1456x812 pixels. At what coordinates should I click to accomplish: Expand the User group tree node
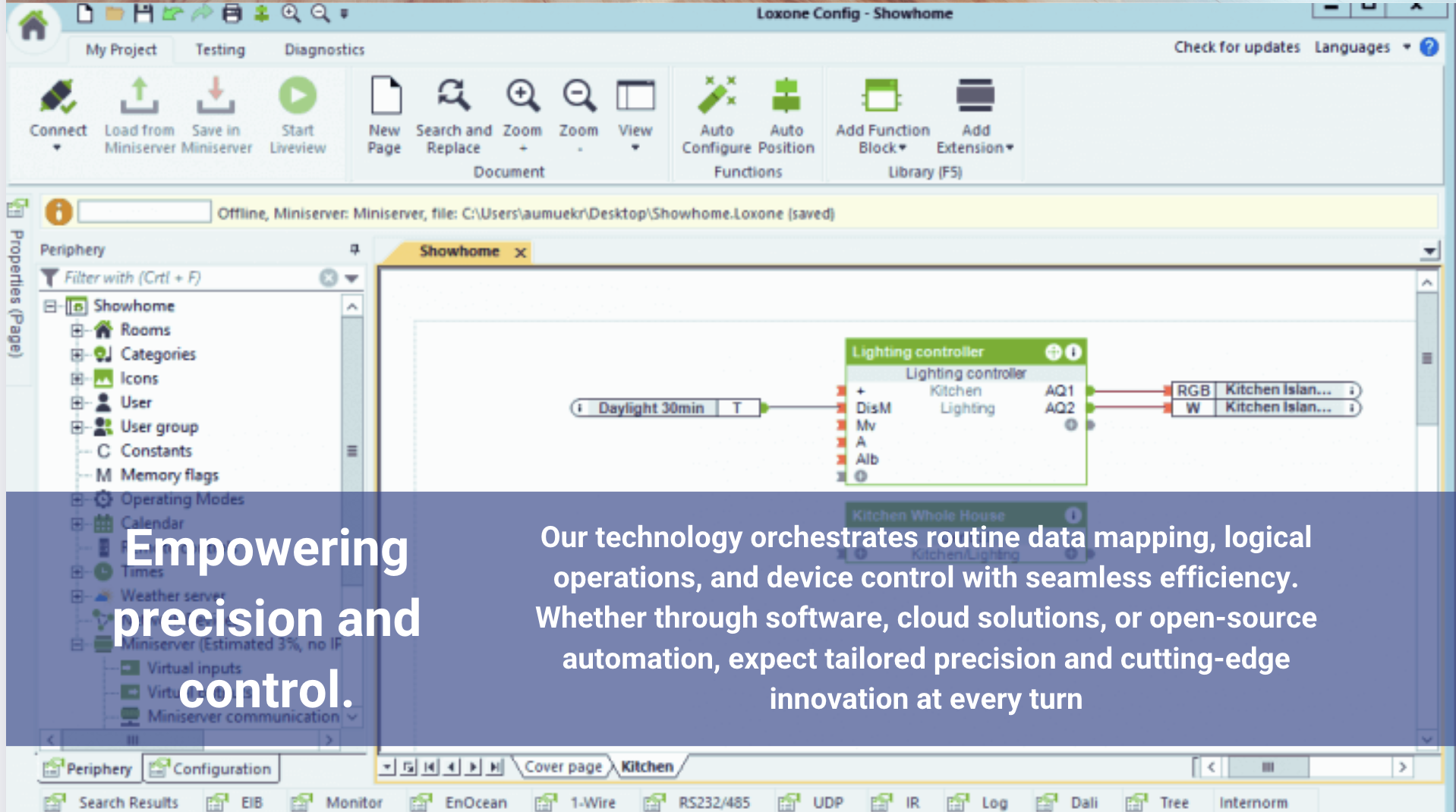(77, 427)
